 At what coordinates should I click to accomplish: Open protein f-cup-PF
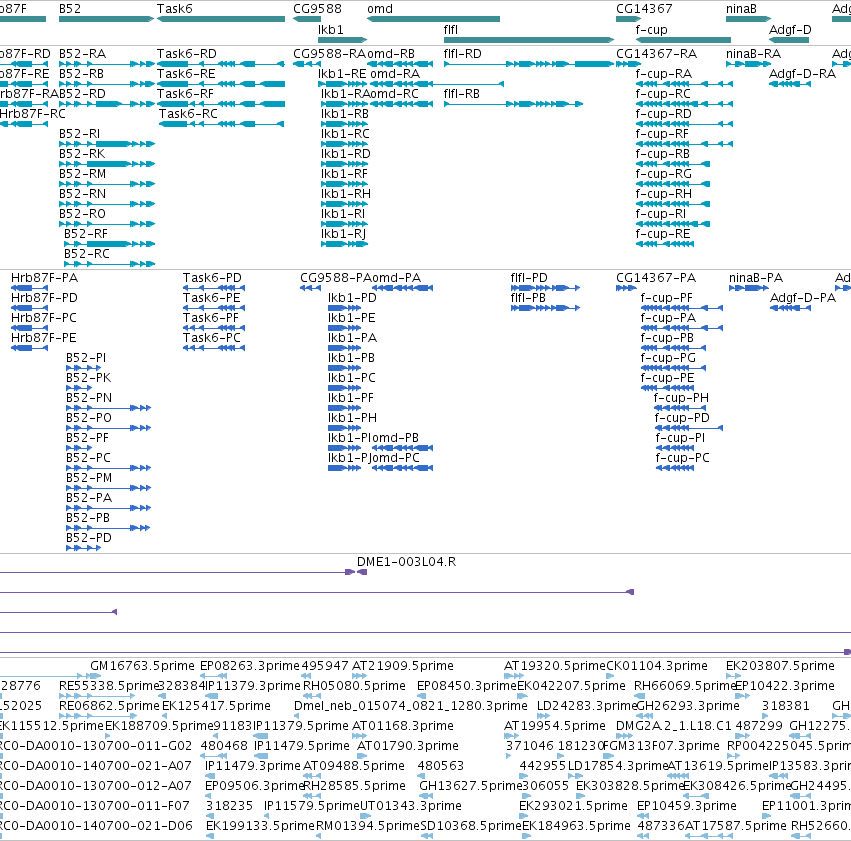point(666,298)
